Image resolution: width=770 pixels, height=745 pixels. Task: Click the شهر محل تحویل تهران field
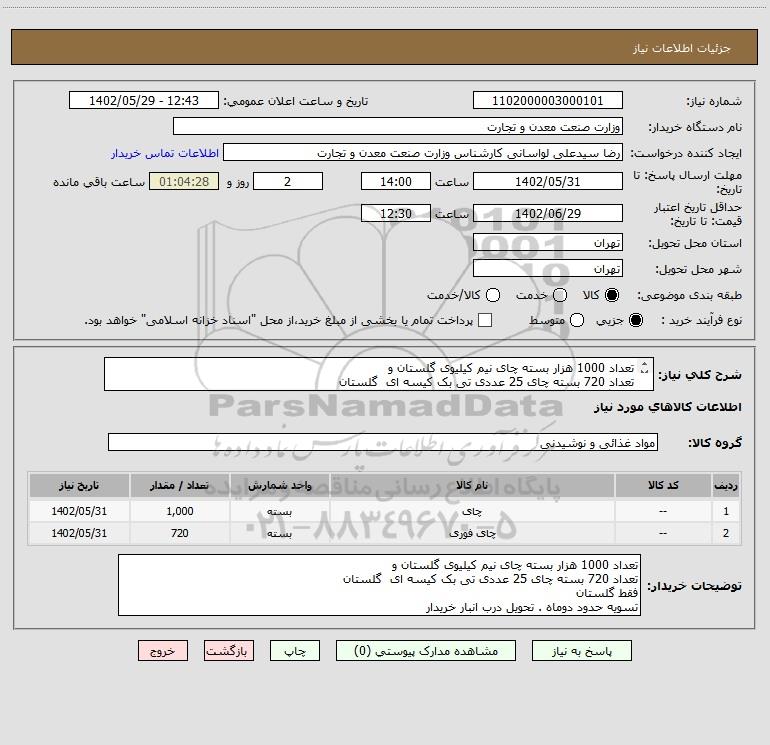(548, 268)
